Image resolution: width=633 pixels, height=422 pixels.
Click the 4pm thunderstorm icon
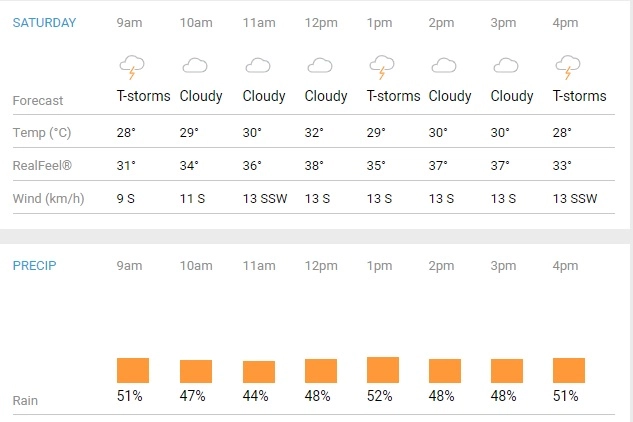(568, 68)
